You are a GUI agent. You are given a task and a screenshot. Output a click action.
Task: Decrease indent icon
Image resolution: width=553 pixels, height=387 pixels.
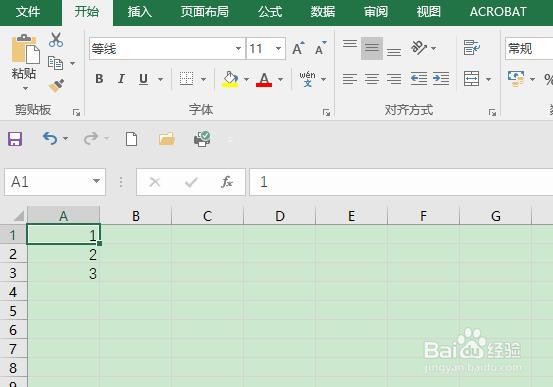point(419,79)
